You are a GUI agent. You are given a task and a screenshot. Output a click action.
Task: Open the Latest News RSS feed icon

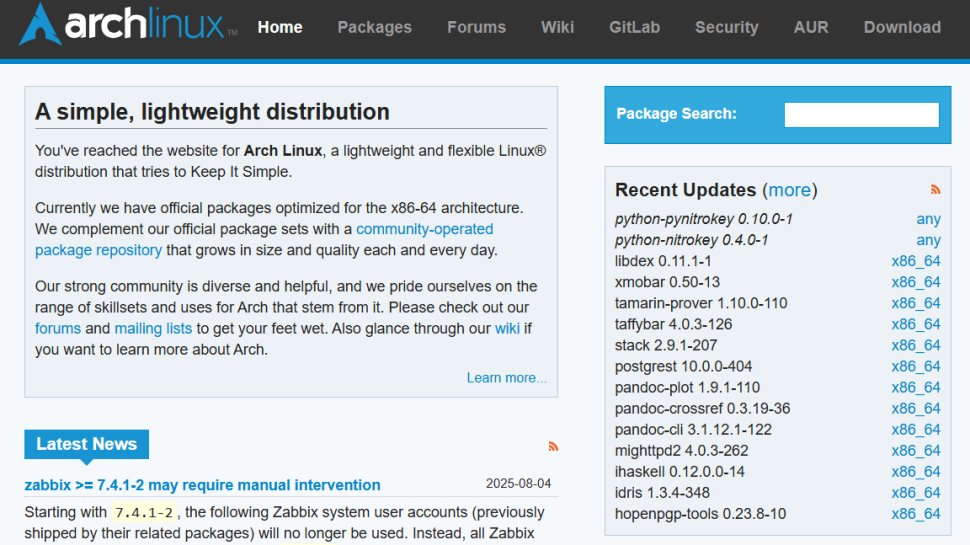(x=553, y=446)
